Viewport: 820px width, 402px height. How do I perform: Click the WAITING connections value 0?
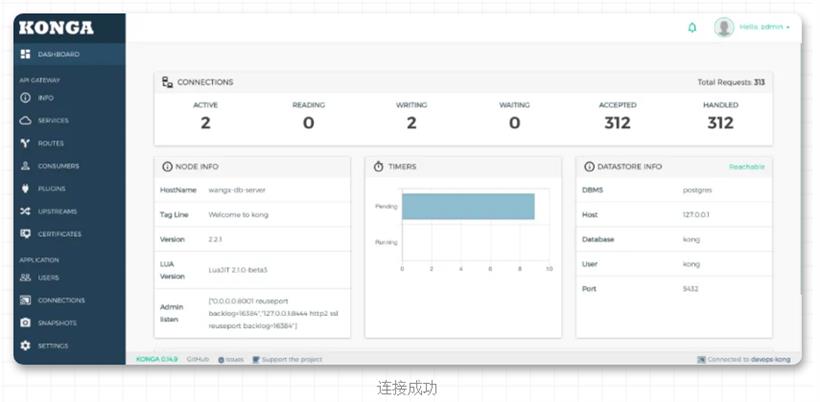click(x=515, y=123)
